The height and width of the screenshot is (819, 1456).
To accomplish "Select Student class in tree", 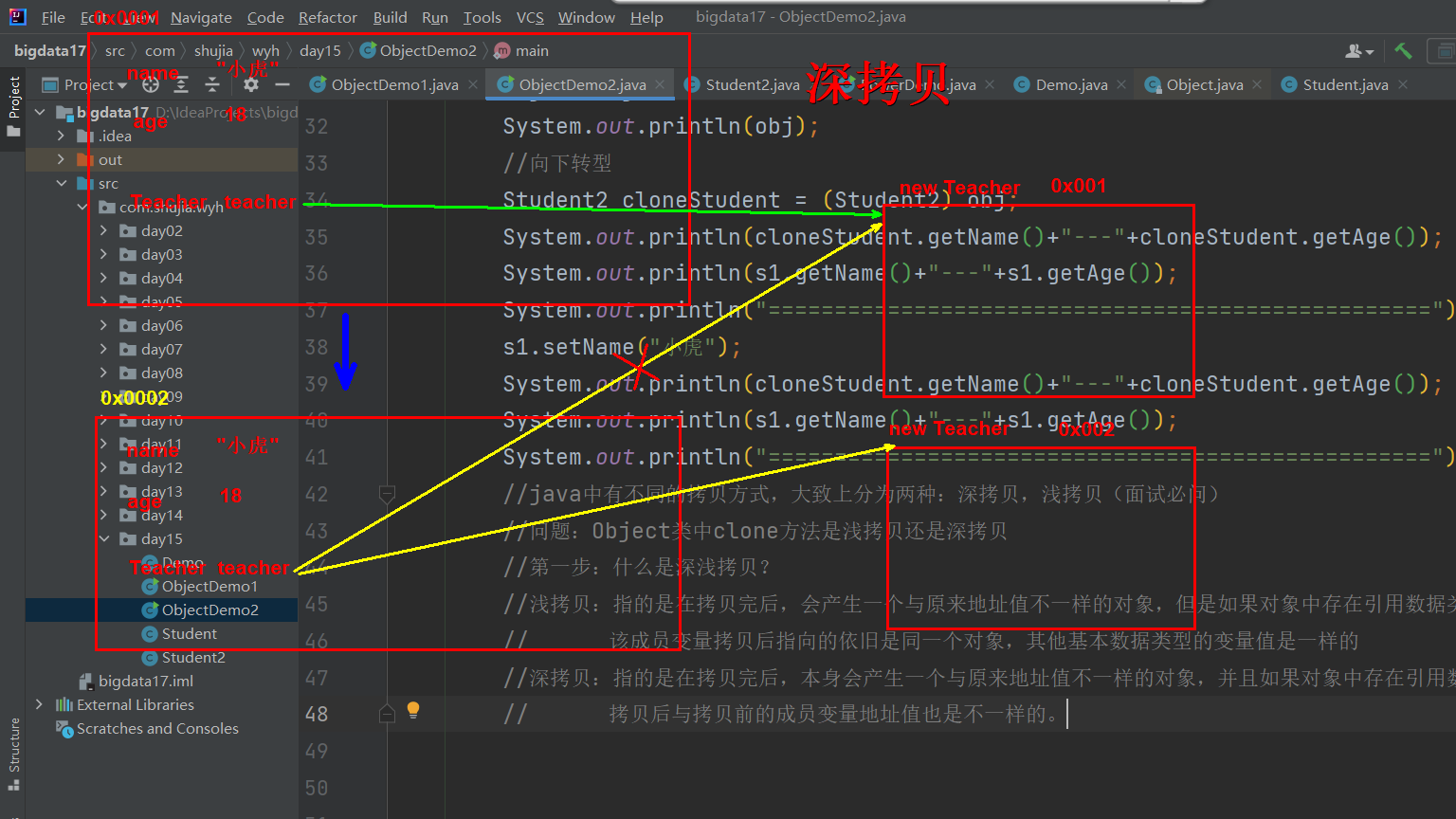I will pos(189,633).
